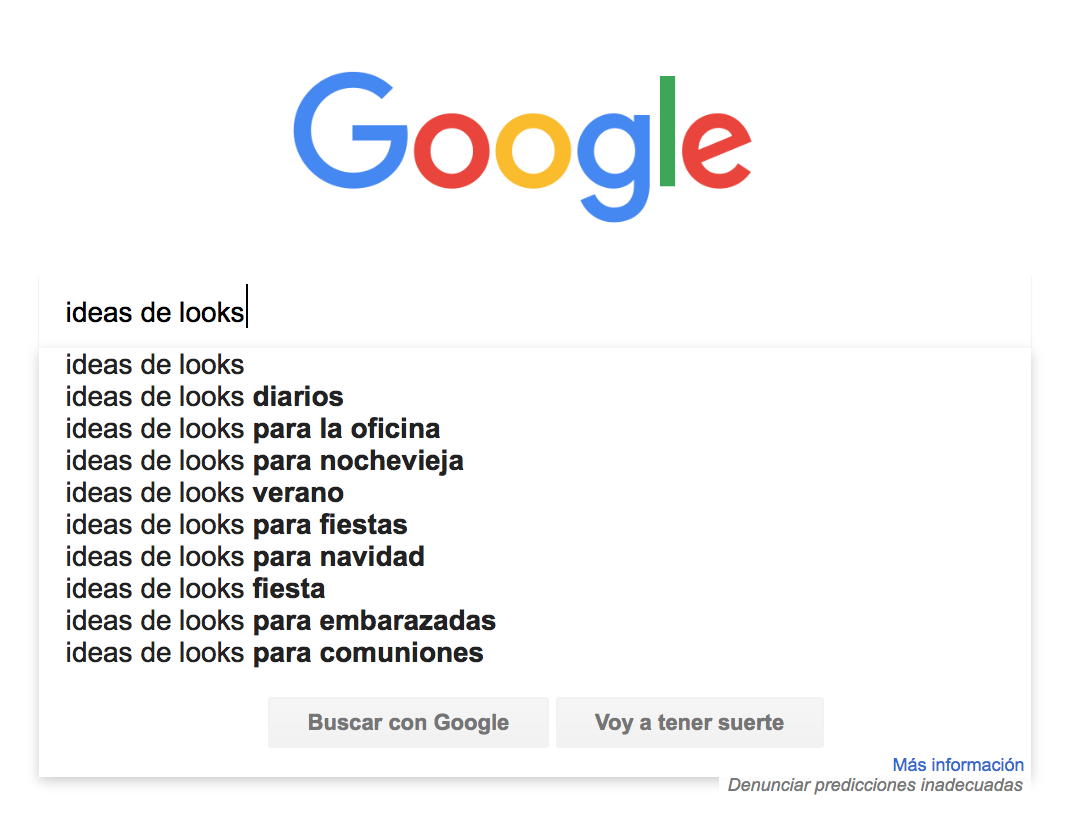The image size is (1068, 826).
Task: Pick 'ideas de looks para nochevieja' suggestion
Action: pyautogui.click(x=535, y=461)
